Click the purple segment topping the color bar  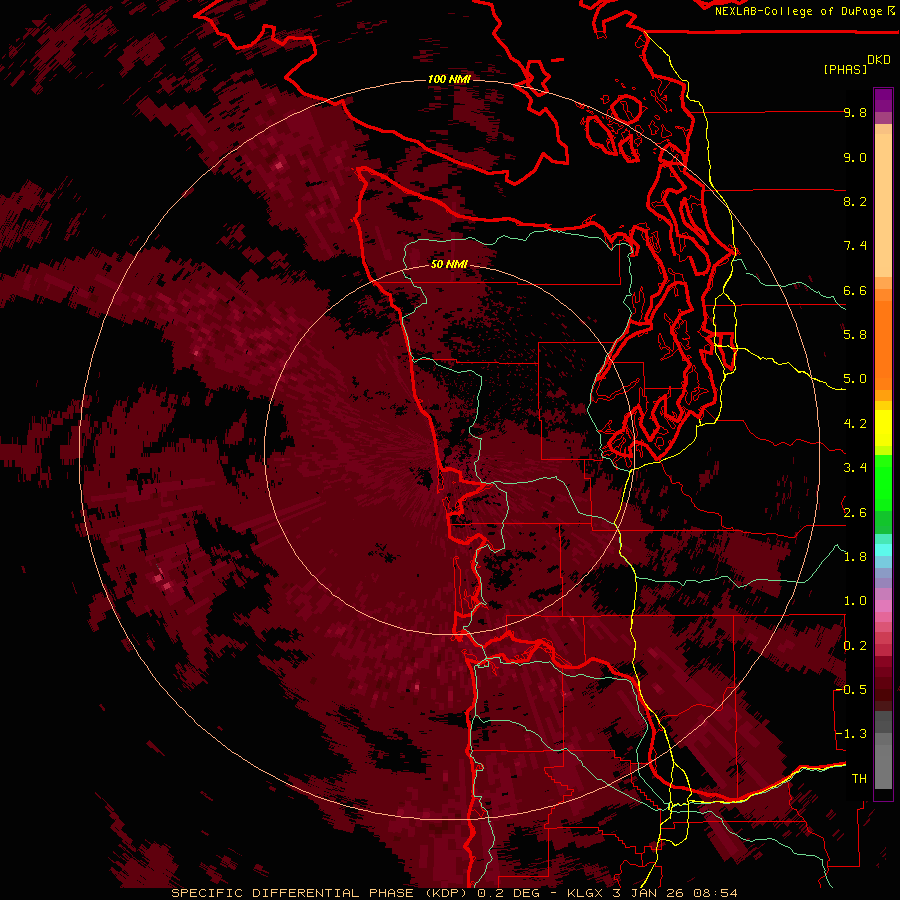point(883,100)
